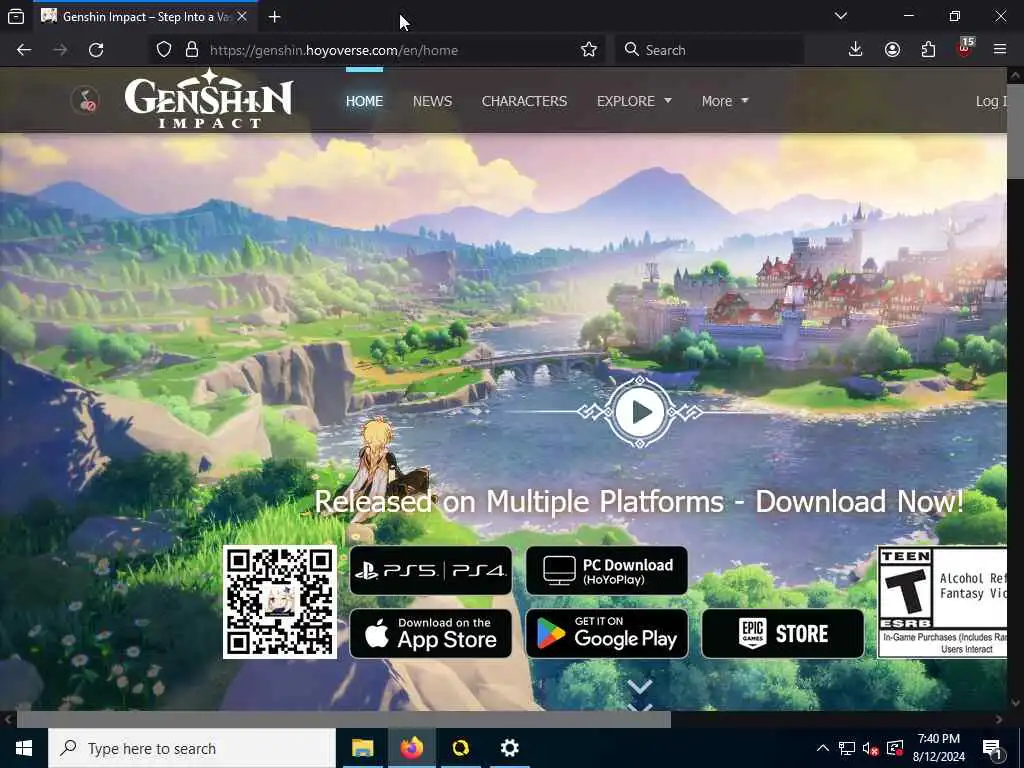Click the extension icon showing badge 15

tap(965, 48)
